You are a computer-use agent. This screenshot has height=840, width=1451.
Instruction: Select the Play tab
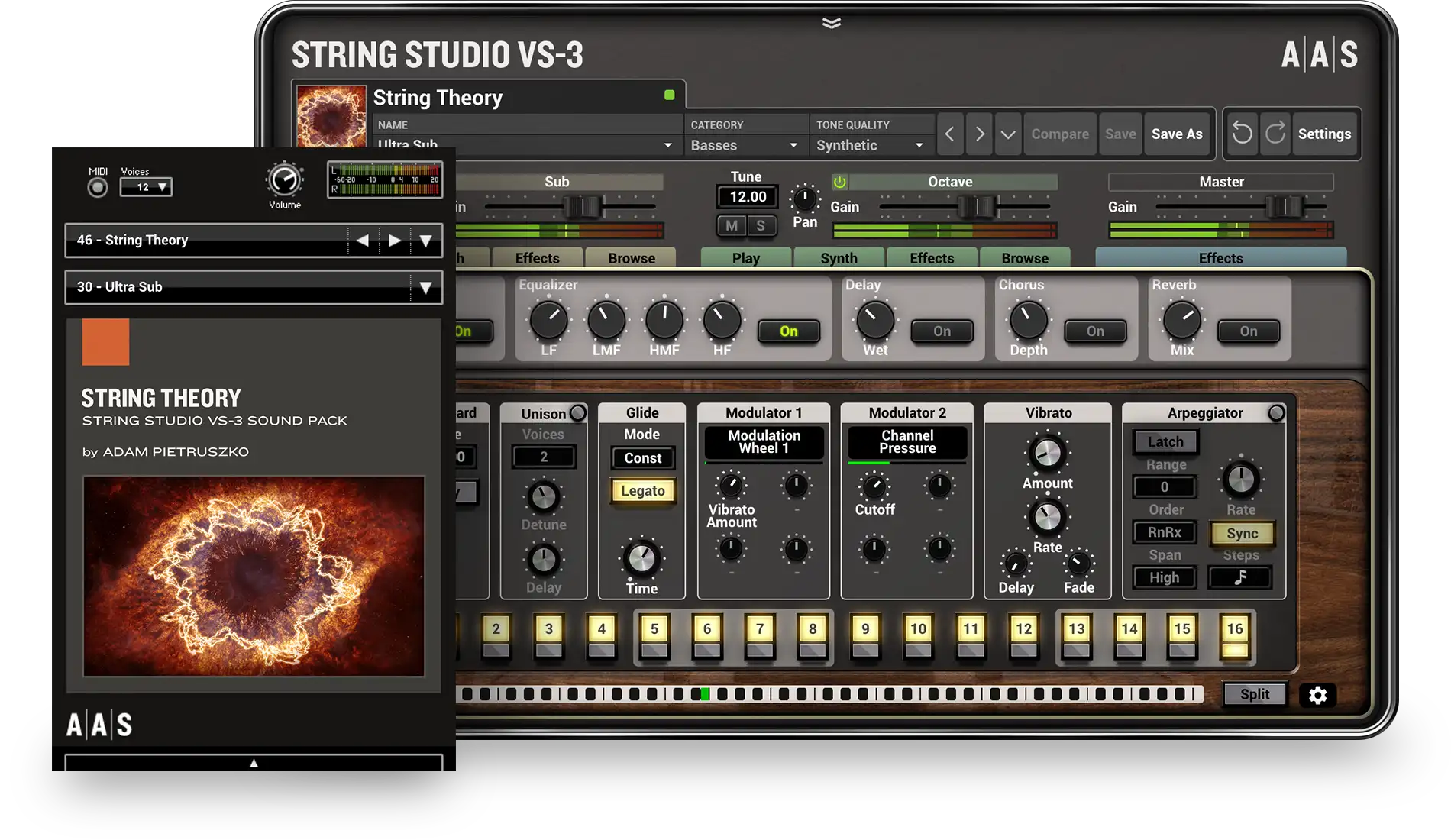[x=745, y=257]
